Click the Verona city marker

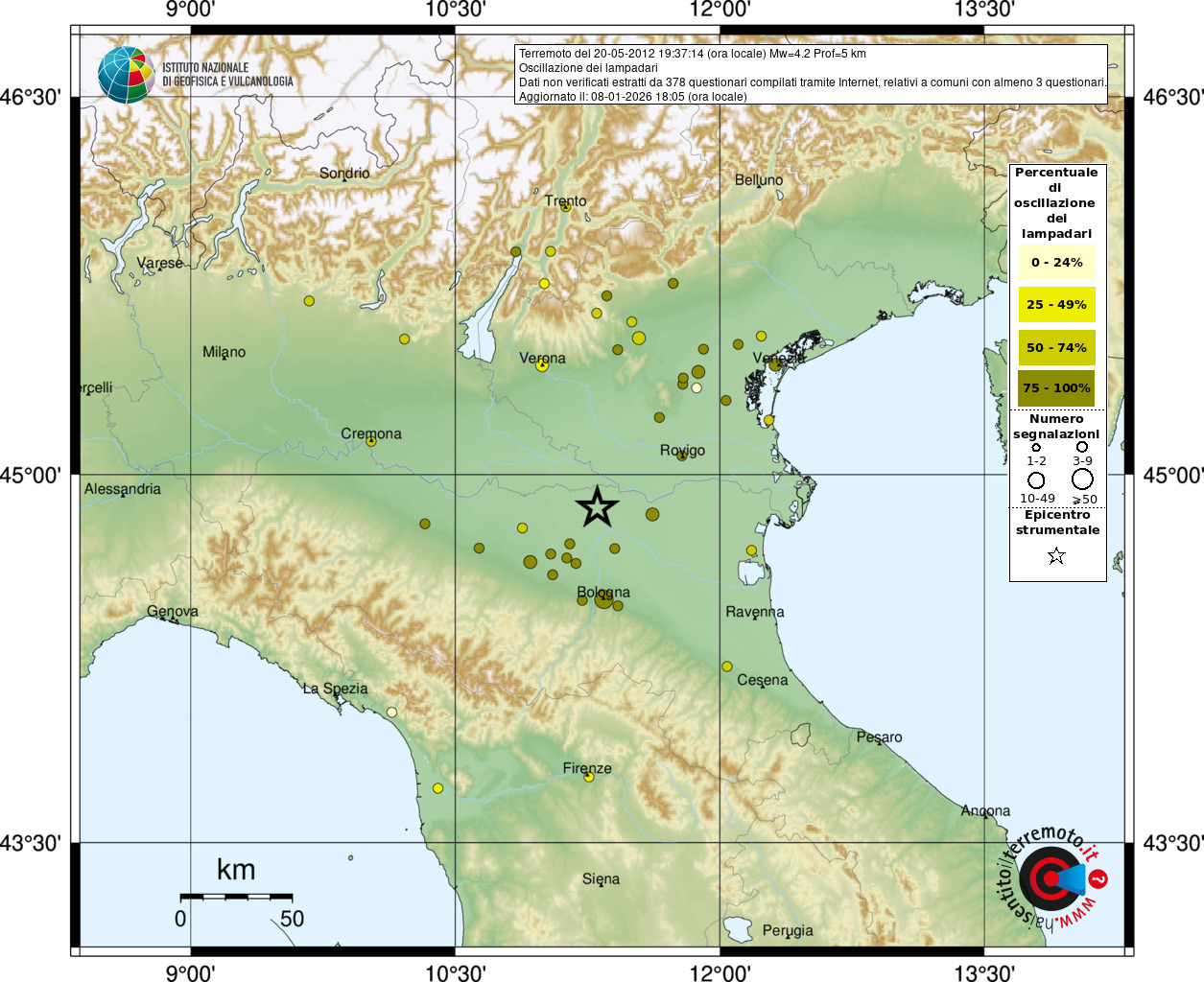[x=542, y=364]
